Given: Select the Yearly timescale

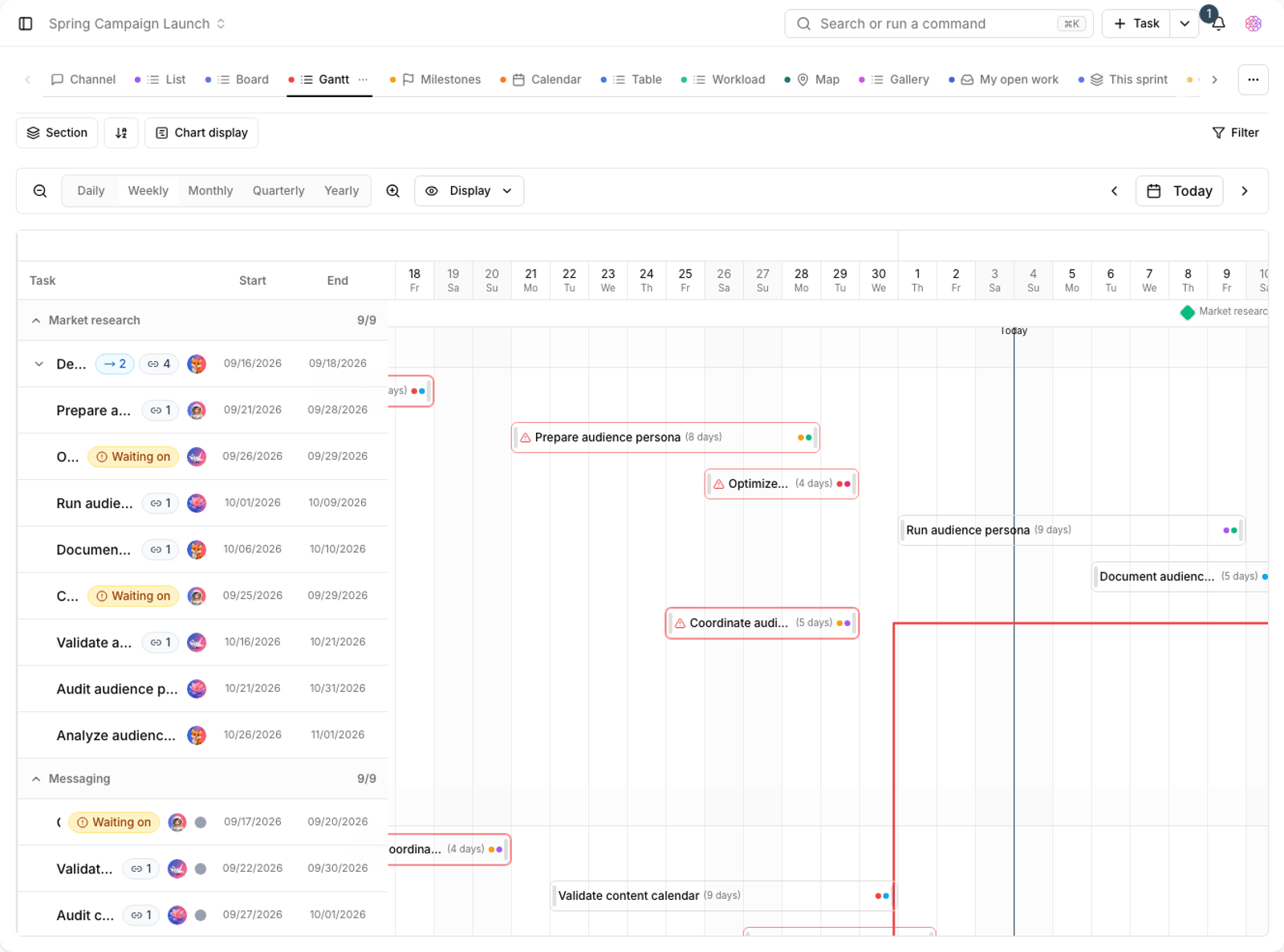Looking at the screenshot, I should pos(341,191).
